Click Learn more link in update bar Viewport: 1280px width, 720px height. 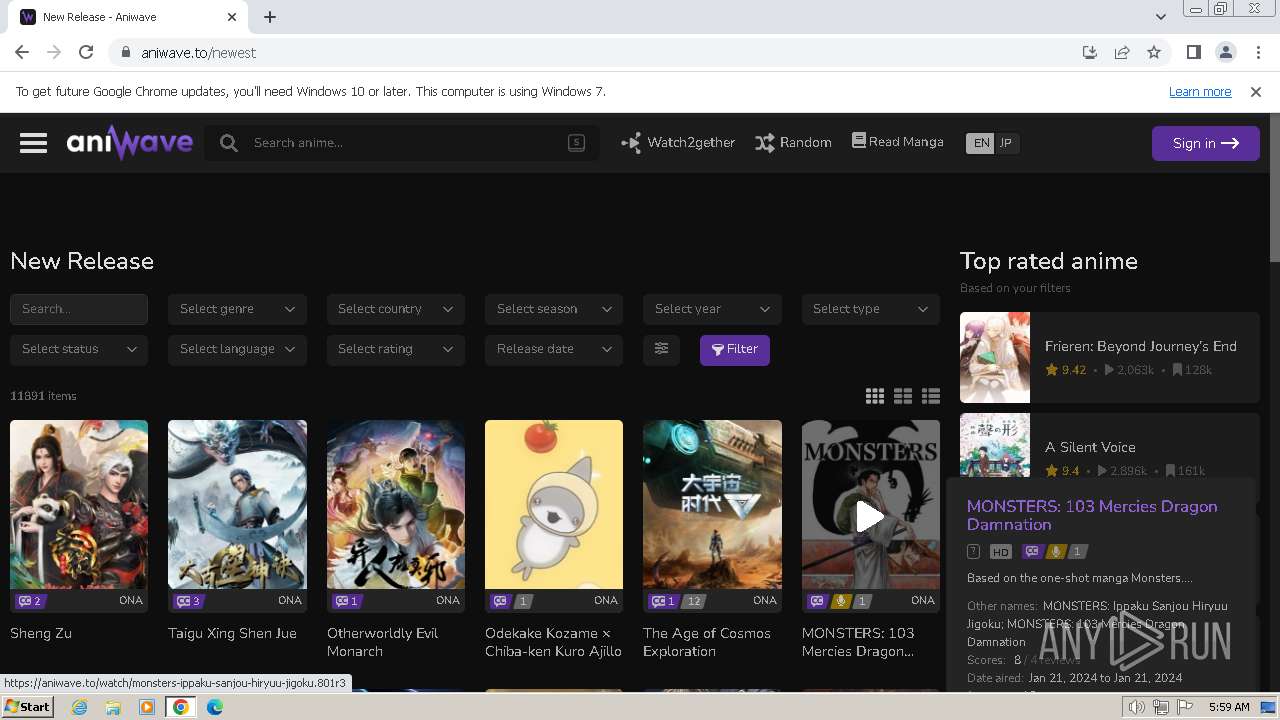tap(1200, 91)
